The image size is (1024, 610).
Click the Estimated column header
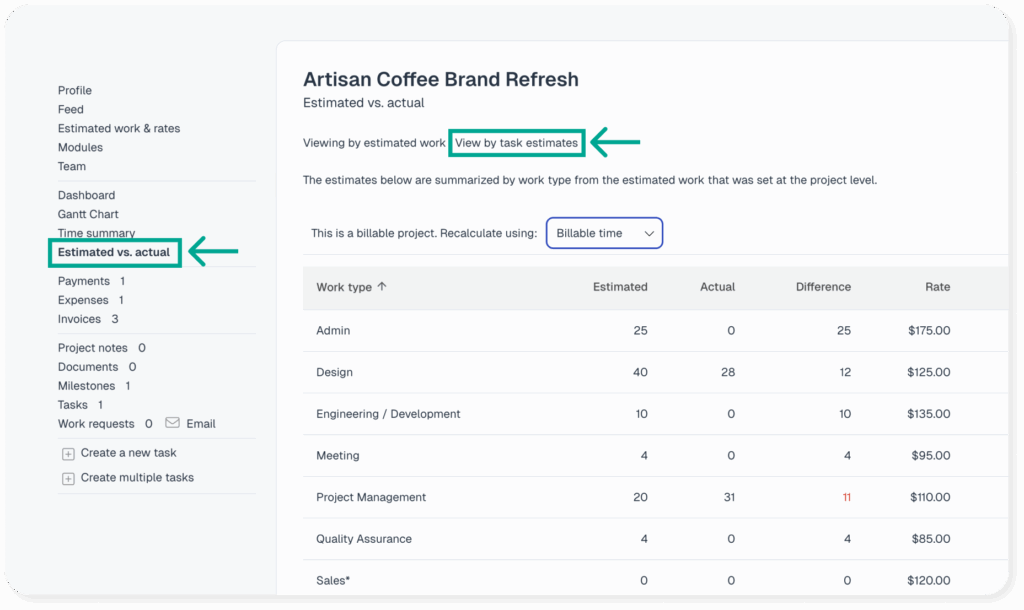pos(620,287)
